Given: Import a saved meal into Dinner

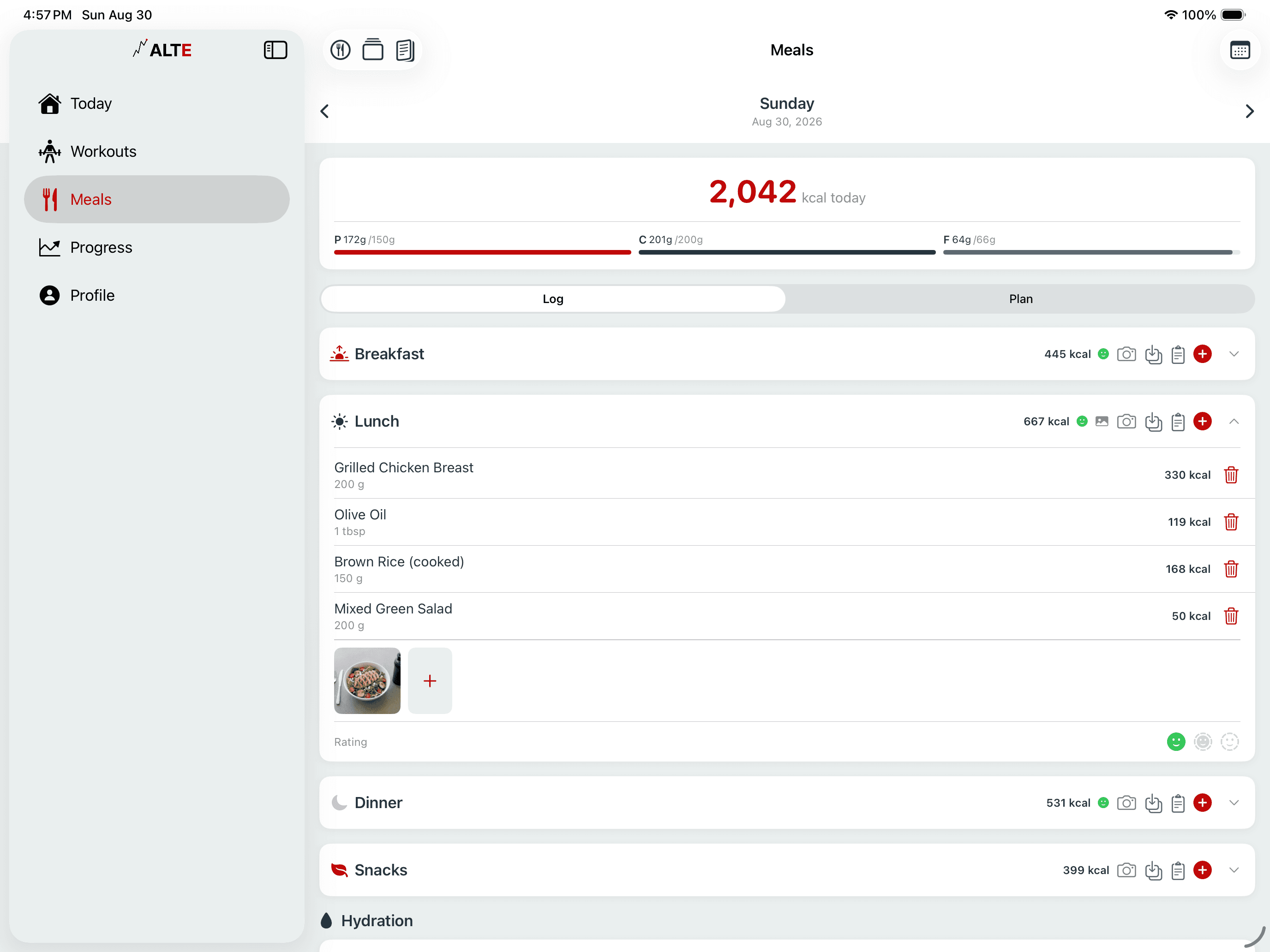Looking at the screenshot, I should [1153, 803].
